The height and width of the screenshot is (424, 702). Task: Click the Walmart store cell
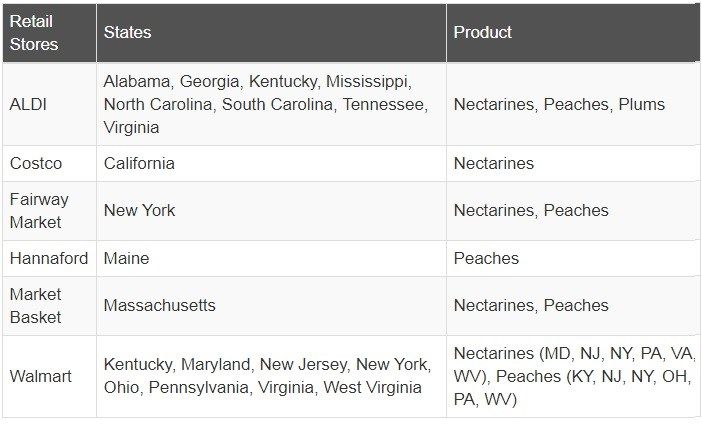click(x=40, y=376)
